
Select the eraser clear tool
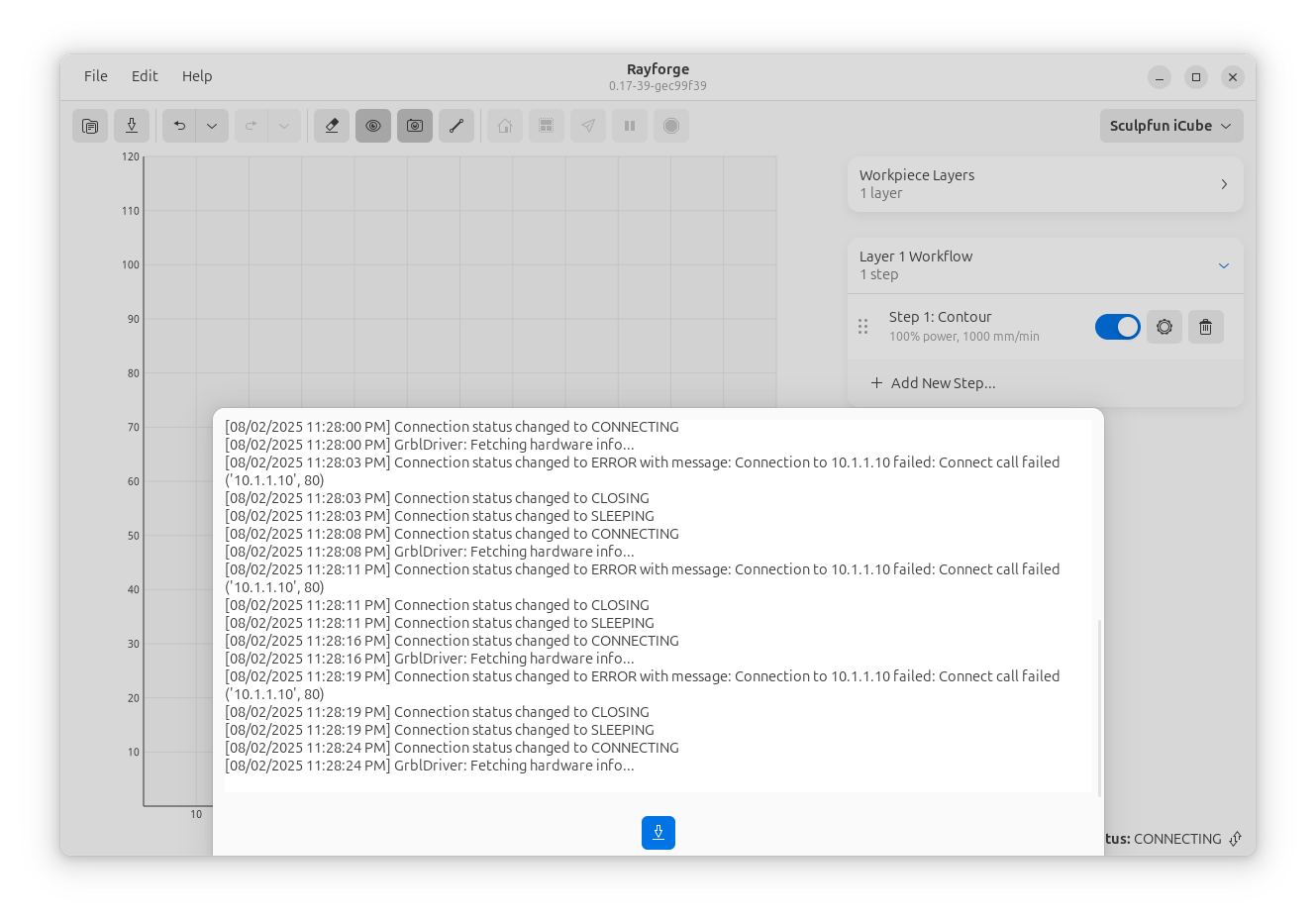click(332, 126)
